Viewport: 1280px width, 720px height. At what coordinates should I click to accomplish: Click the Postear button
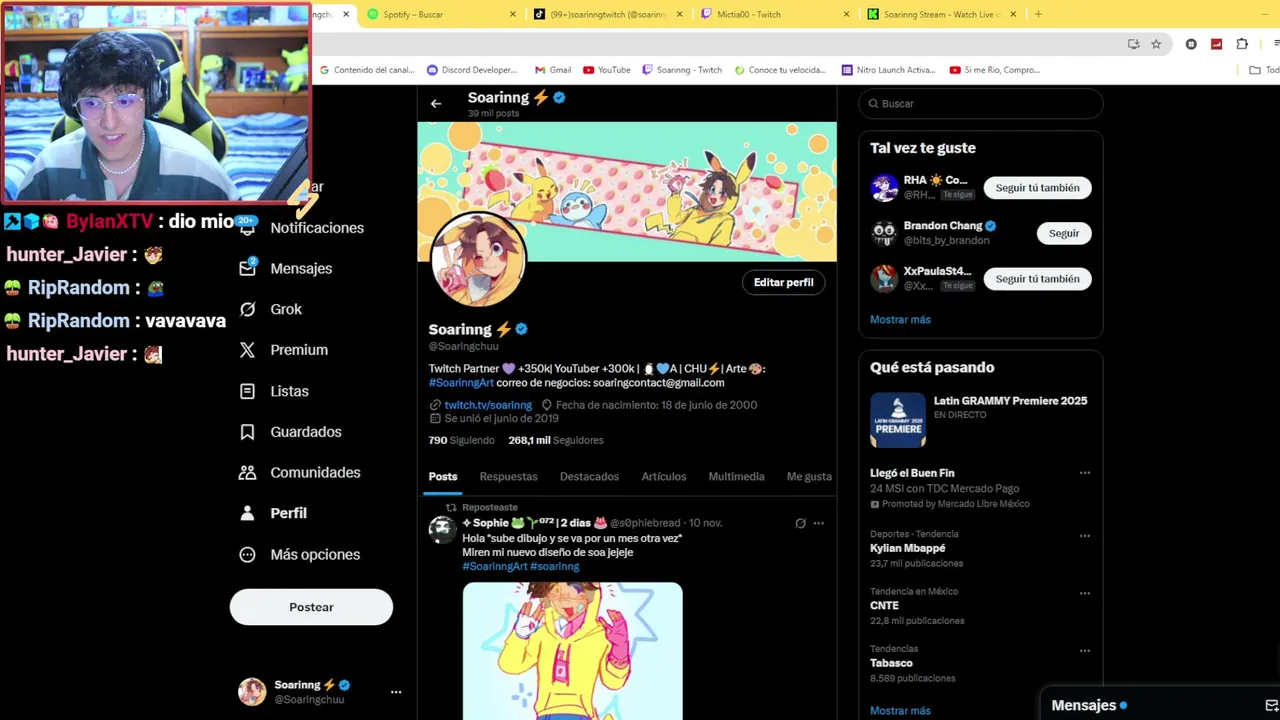pos(311,607)
